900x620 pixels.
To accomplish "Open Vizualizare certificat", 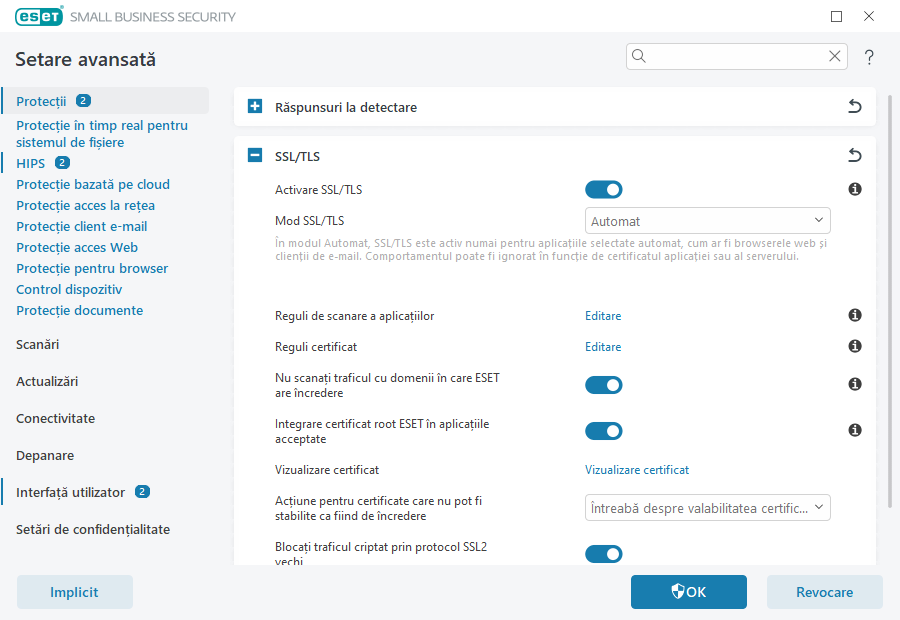I will point(637,469).
